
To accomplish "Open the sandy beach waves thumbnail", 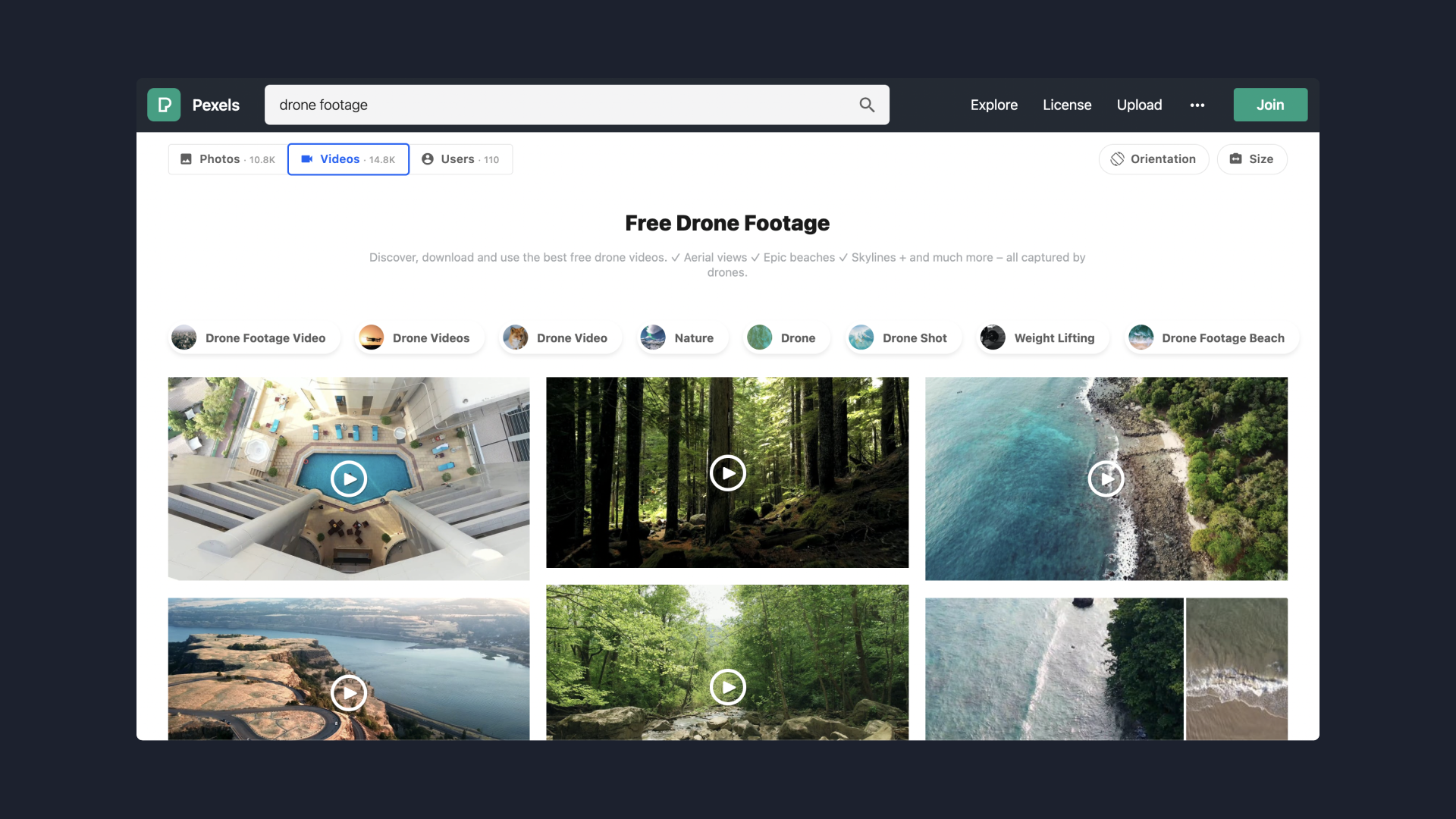I will 1236,669.
